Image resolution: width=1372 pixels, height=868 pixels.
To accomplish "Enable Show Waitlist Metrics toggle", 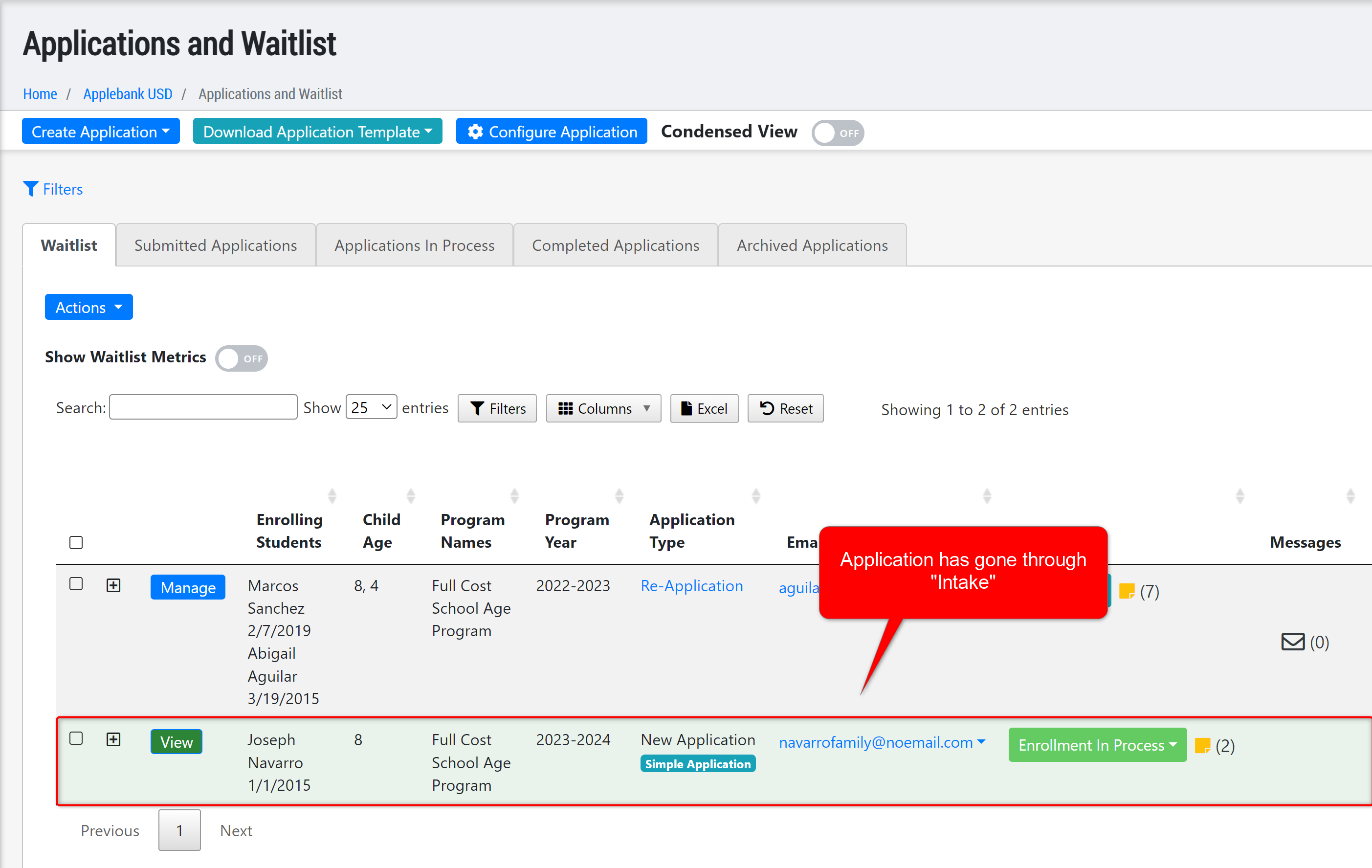I will (241, 358).
